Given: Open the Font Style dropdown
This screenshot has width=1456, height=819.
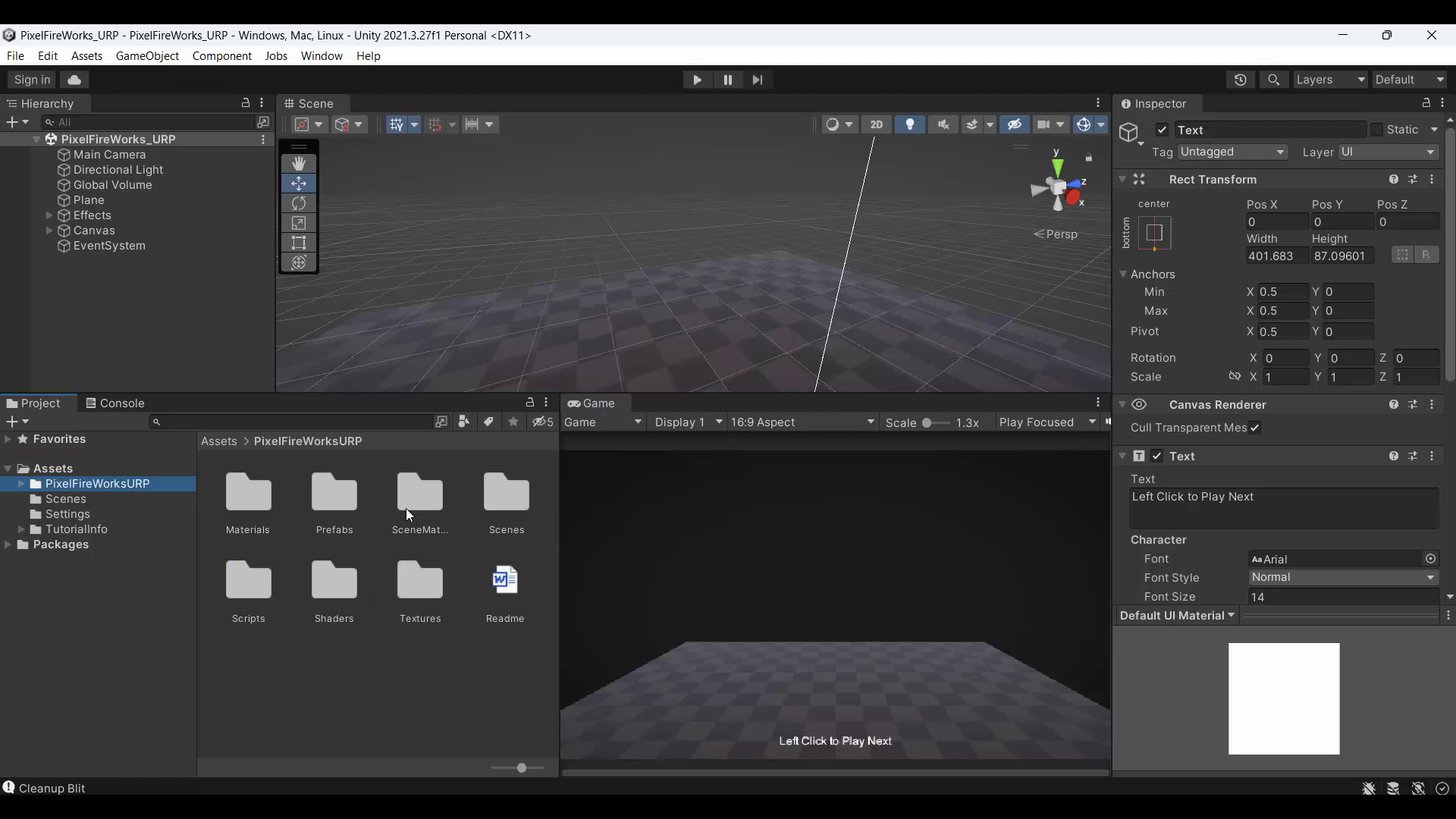Looking at the screenshot, I should (1343, 578).
